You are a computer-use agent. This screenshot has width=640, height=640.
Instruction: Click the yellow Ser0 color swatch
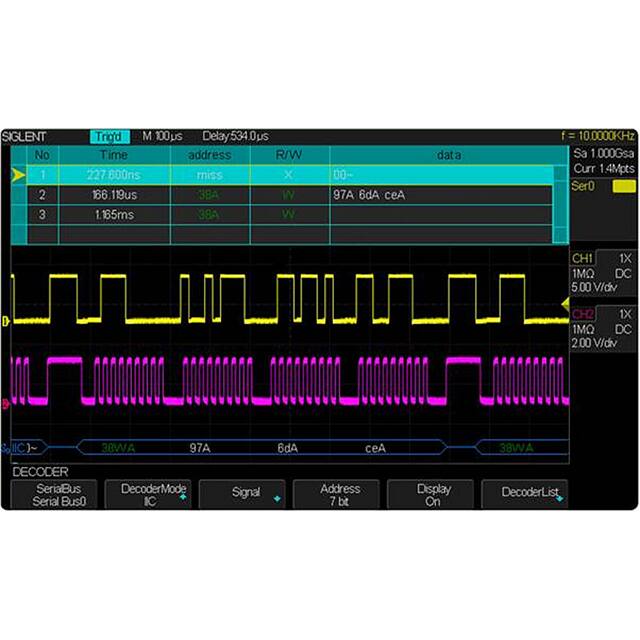624,187
